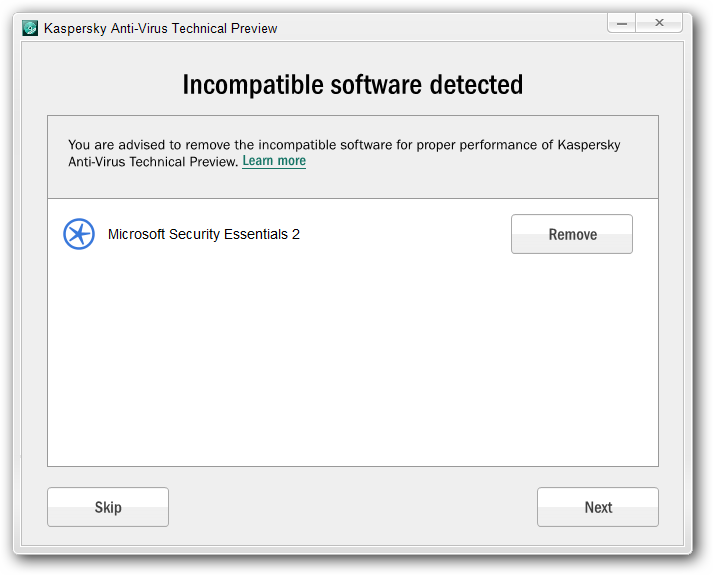Click Anti-Virus Technical Preview text before Learn more
The height and width of the screenshot is (575, 713).
coord(153,161)
